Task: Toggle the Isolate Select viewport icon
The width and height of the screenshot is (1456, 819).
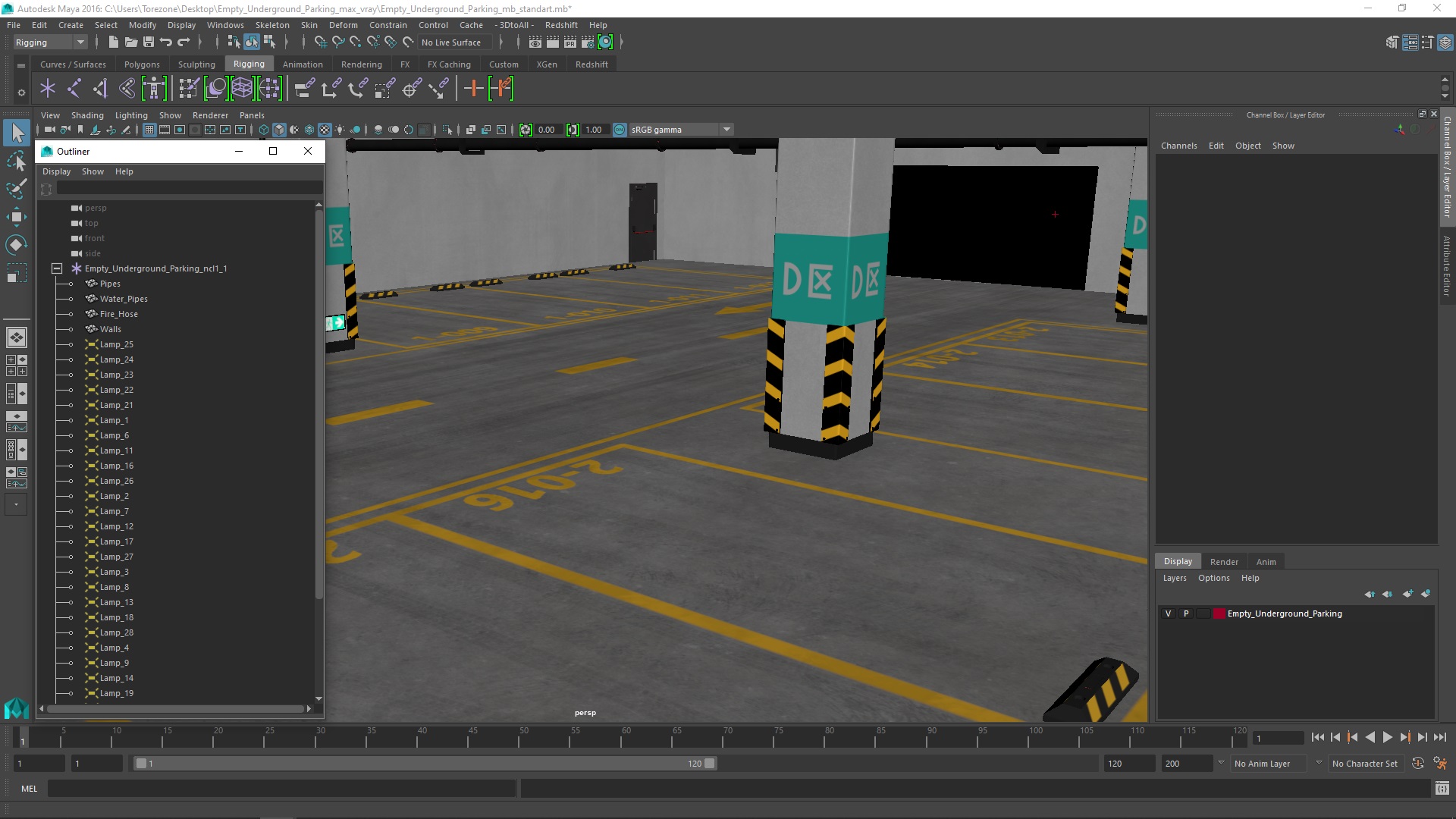Action: pyautogui.click(x=447, y=130)
